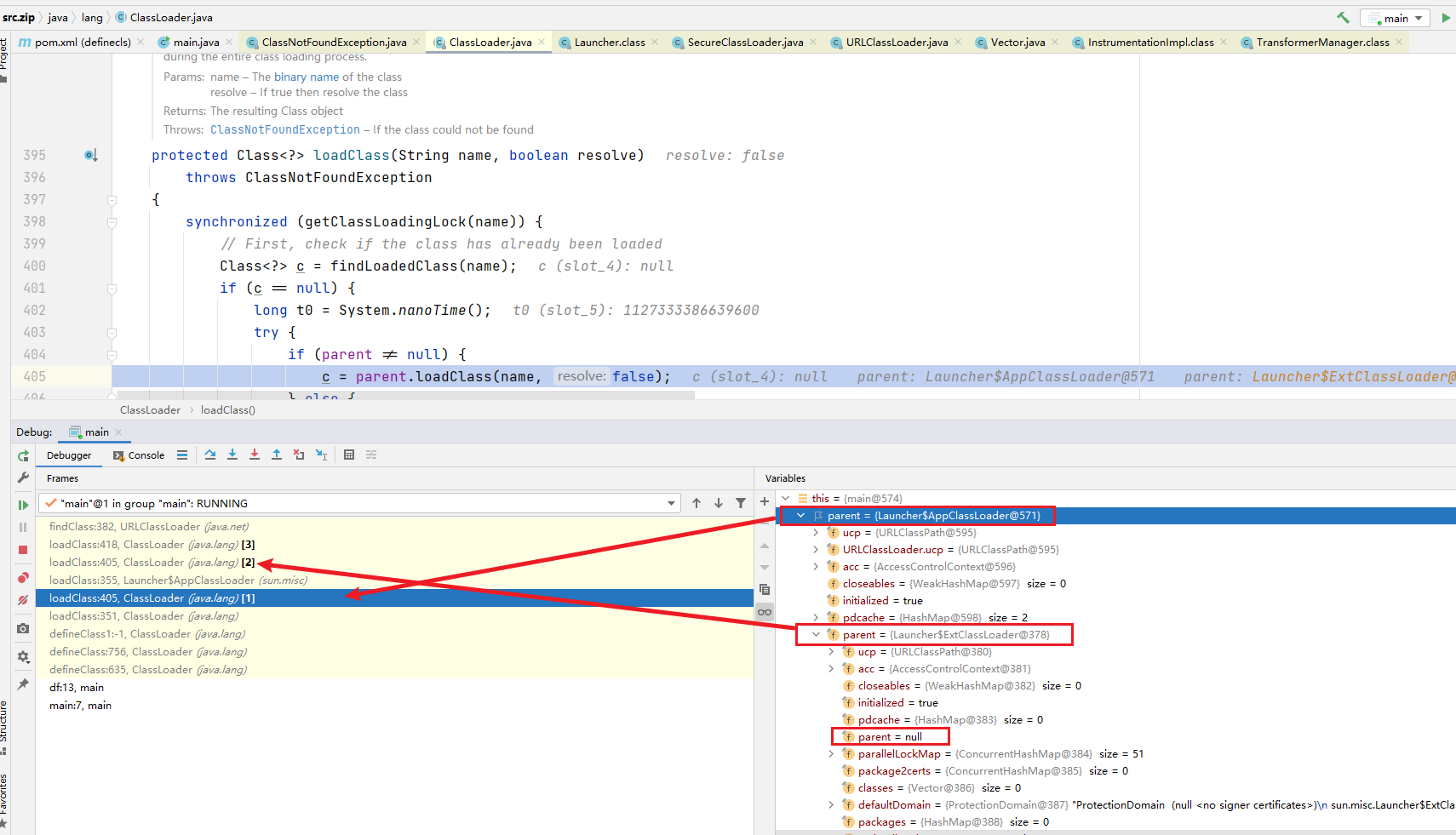Image resolution: width=1456 pixels, height=835 pixels.
Task: Open the main run configuration dropdown
Action: tap(1395, 18)
